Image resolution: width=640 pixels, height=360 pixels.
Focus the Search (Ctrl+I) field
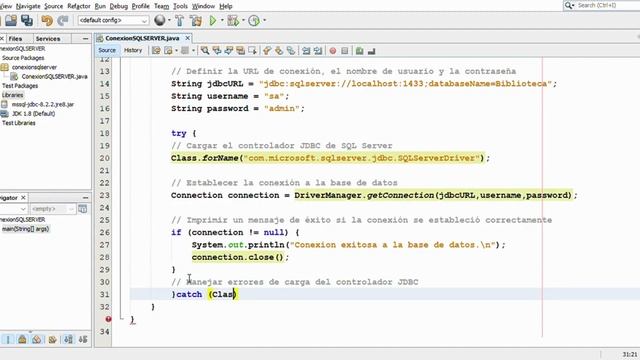602,5
